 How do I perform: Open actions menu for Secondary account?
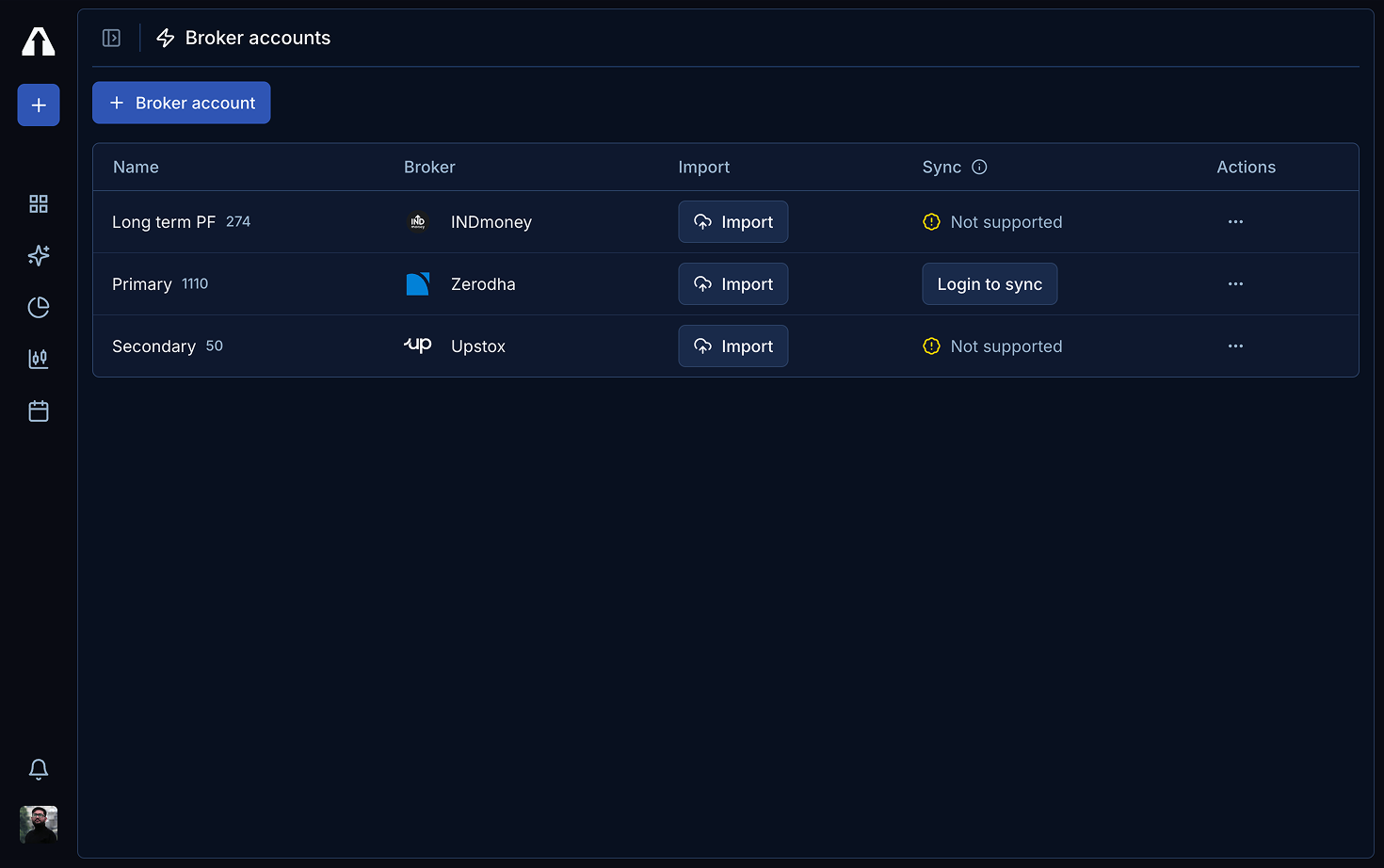1235,346
